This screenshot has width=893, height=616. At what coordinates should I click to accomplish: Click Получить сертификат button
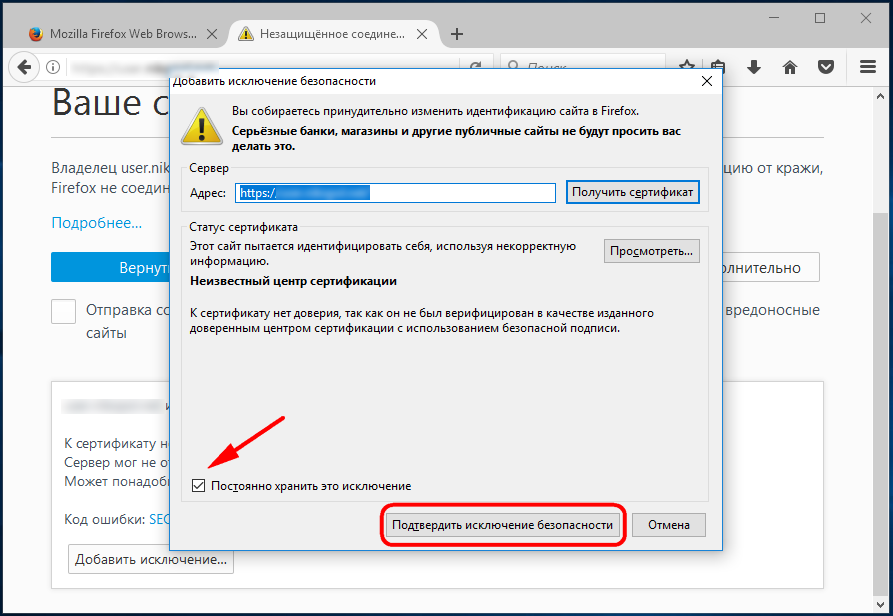click(x=632, y=192)
